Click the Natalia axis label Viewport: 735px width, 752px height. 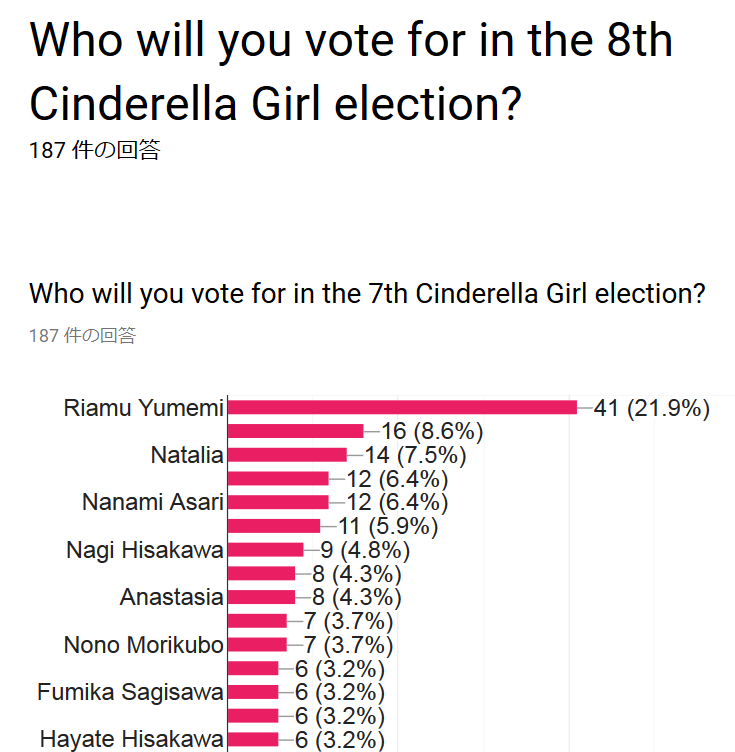[187, 455]
